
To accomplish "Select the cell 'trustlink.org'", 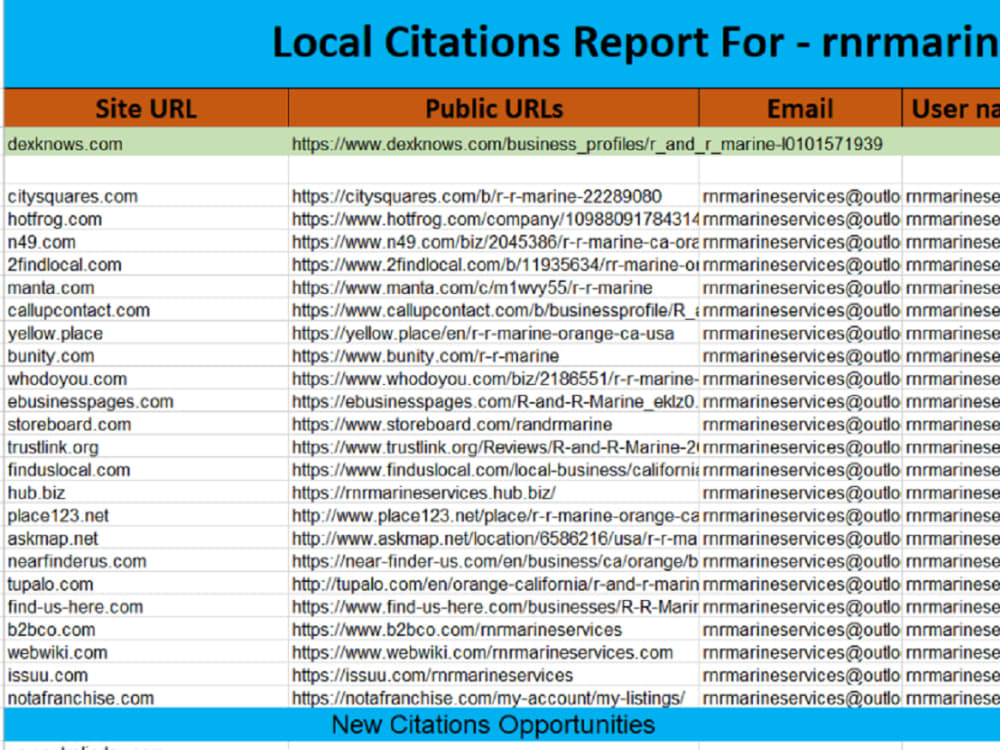I will click(146, 447).
